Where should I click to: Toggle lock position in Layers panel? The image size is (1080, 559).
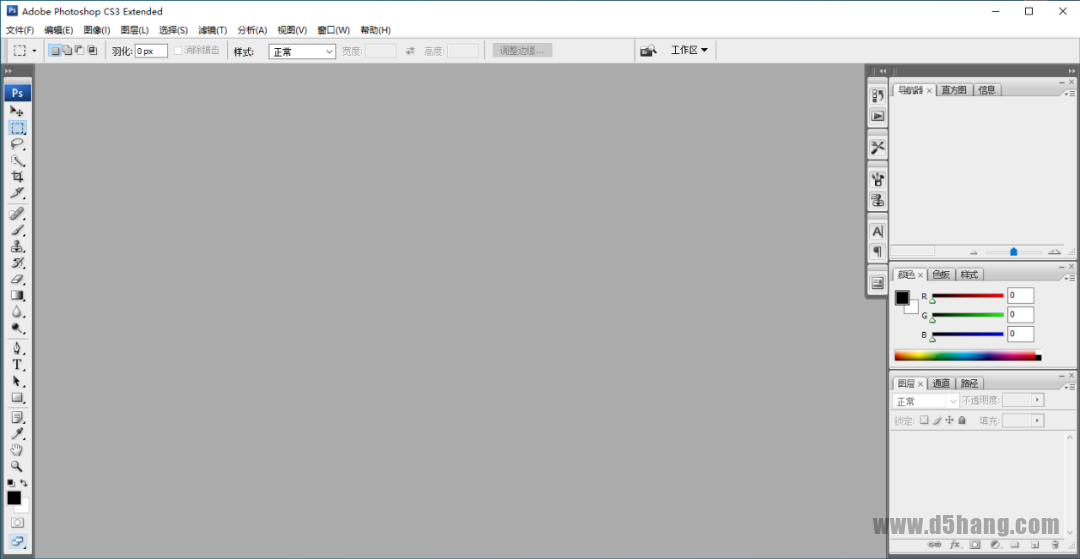(949, 420)
